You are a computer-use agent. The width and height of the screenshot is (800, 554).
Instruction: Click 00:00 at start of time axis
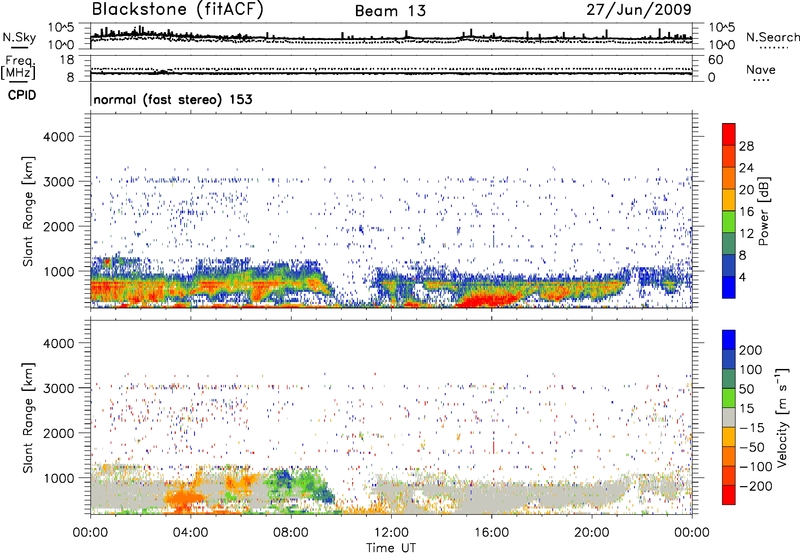point(90,533)
